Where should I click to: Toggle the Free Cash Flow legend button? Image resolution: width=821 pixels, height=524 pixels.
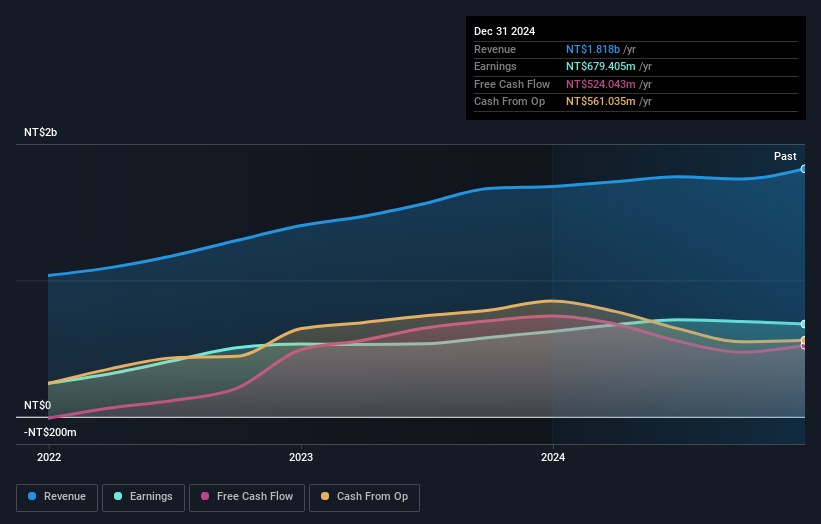tap(247, 497)
